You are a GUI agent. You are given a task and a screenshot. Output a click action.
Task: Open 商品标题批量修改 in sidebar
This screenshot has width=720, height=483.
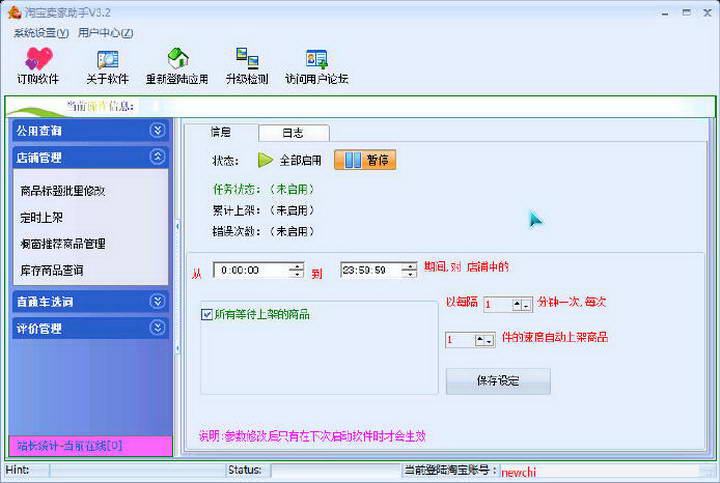coord(62,190)
